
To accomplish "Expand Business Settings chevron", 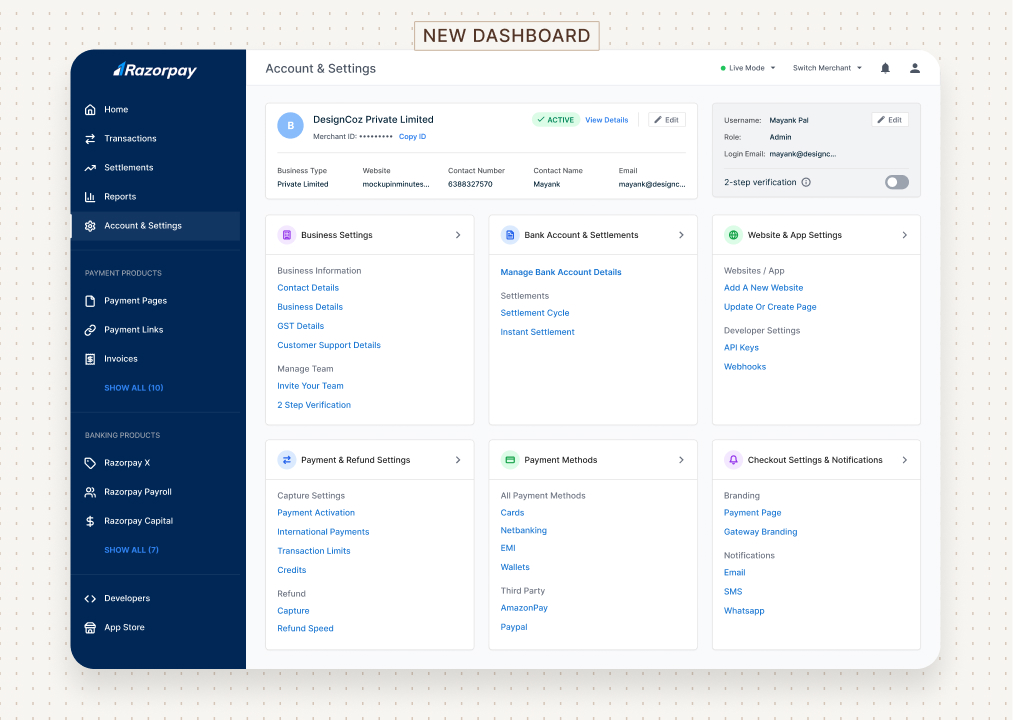I will (458, 235).
